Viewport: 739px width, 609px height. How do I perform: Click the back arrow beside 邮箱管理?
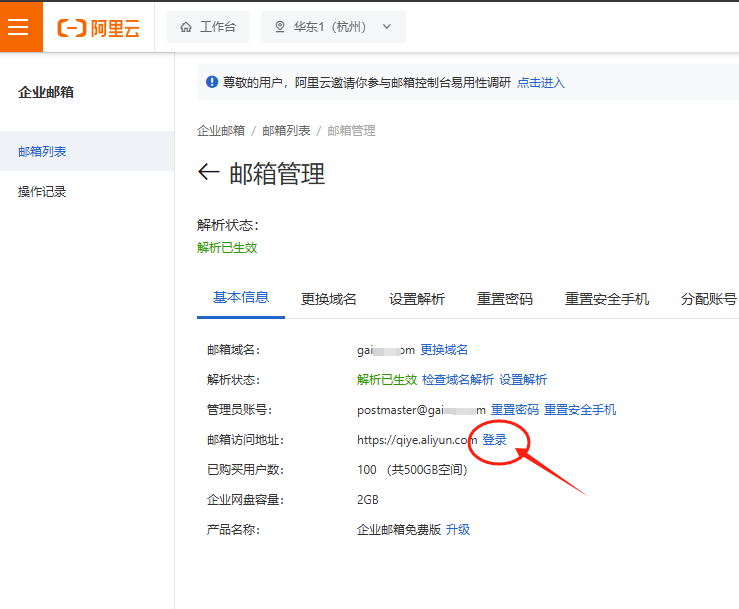(208, 172)
